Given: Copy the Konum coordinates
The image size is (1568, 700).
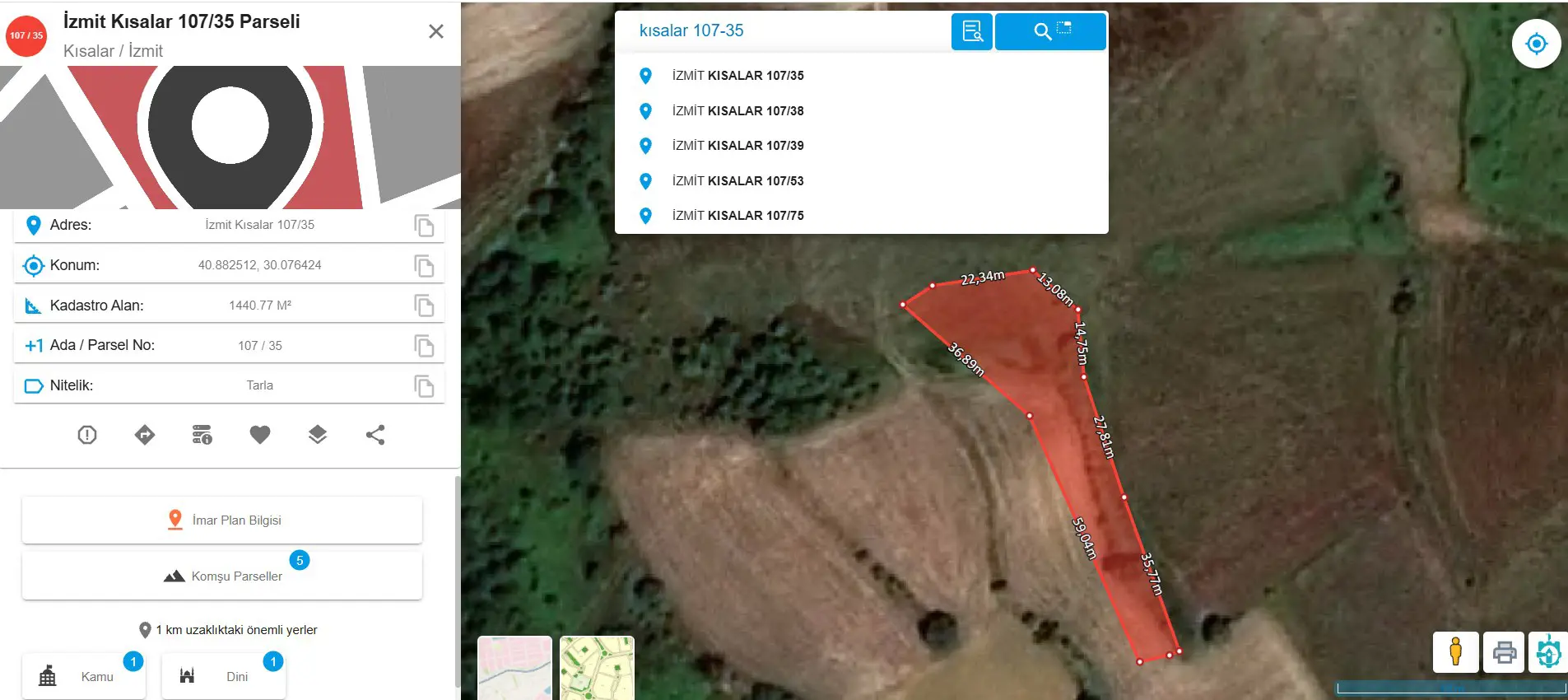Looking at the screenshot, I should click(x=424, y=266).
